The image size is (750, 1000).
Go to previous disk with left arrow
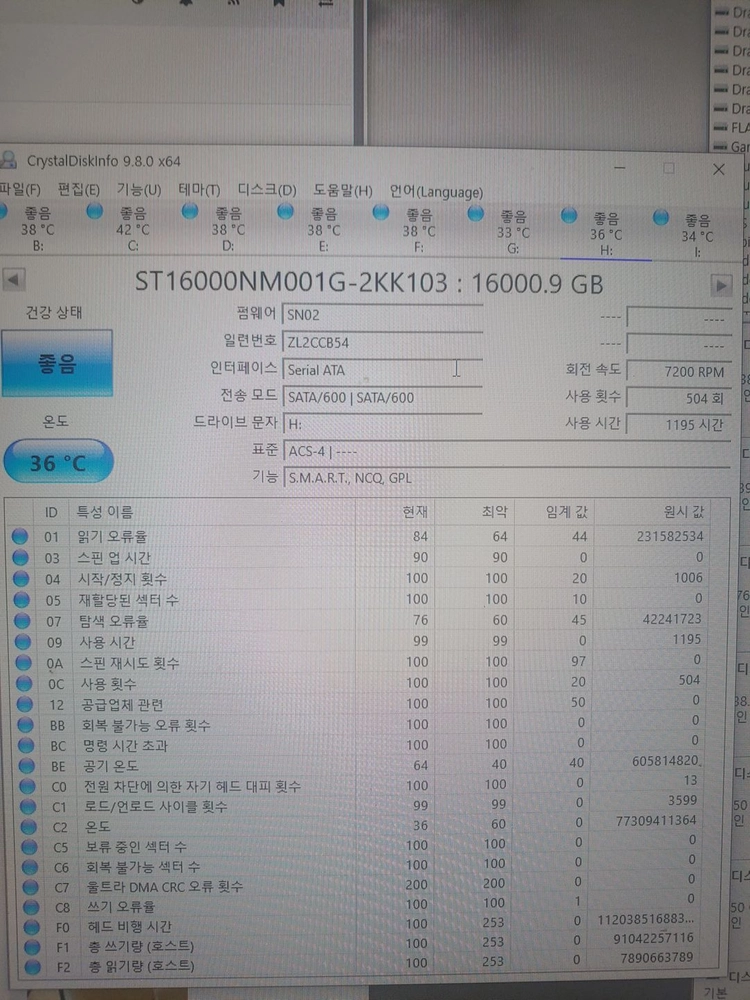tap(13, 279)
